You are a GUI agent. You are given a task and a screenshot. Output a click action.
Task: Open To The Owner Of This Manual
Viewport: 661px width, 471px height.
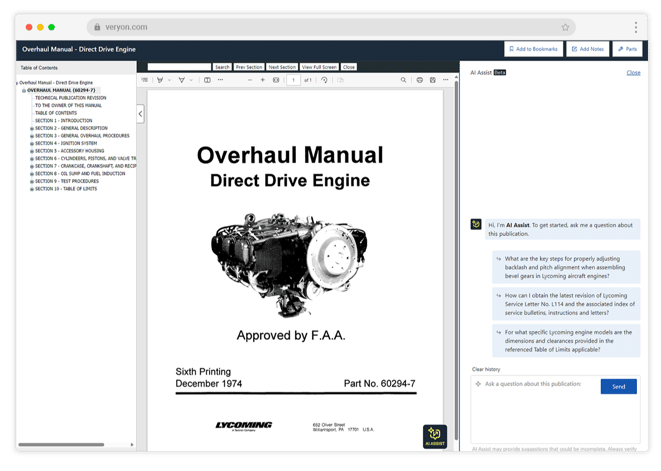click(68, 105)
